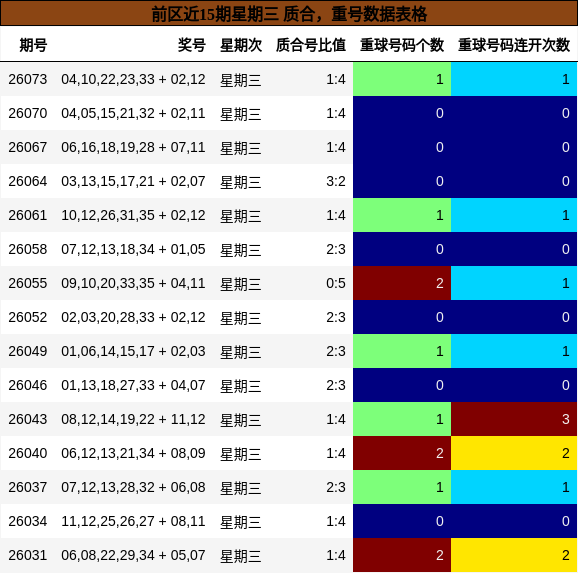Click numbers 03,13,15,17,21 + 02,07
The image size is (578, 573).
133,181
